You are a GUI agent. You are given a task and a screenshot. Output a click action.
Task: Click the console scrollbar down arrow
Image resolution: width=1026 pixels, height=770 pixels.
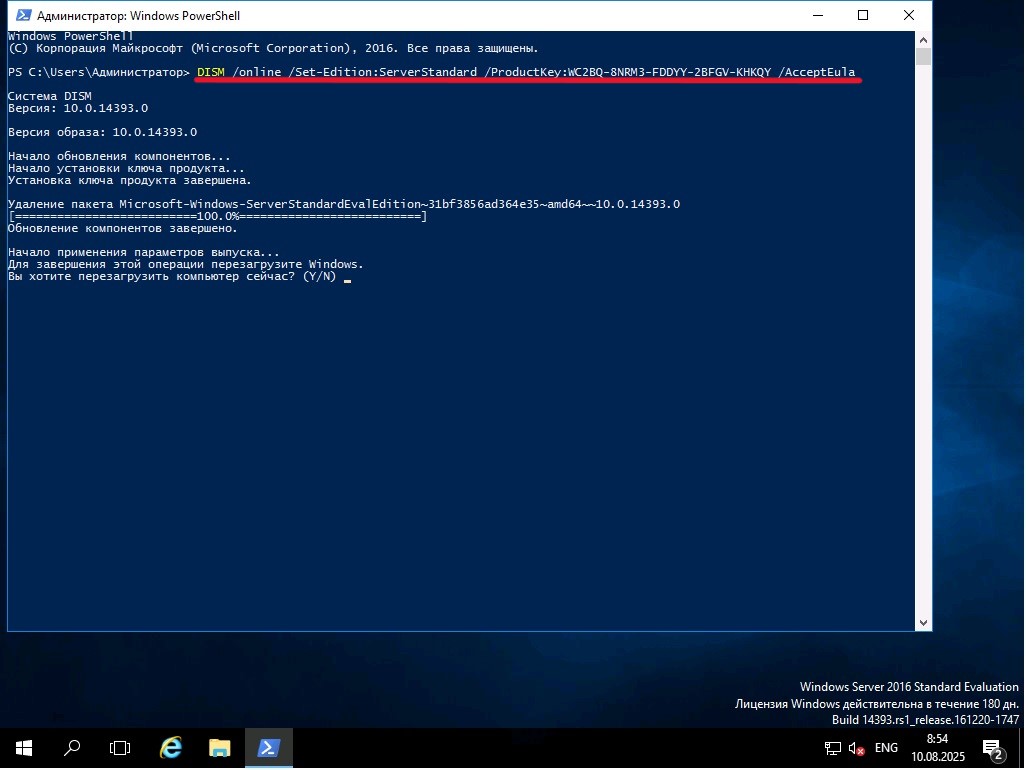click(x=924, y=623)
